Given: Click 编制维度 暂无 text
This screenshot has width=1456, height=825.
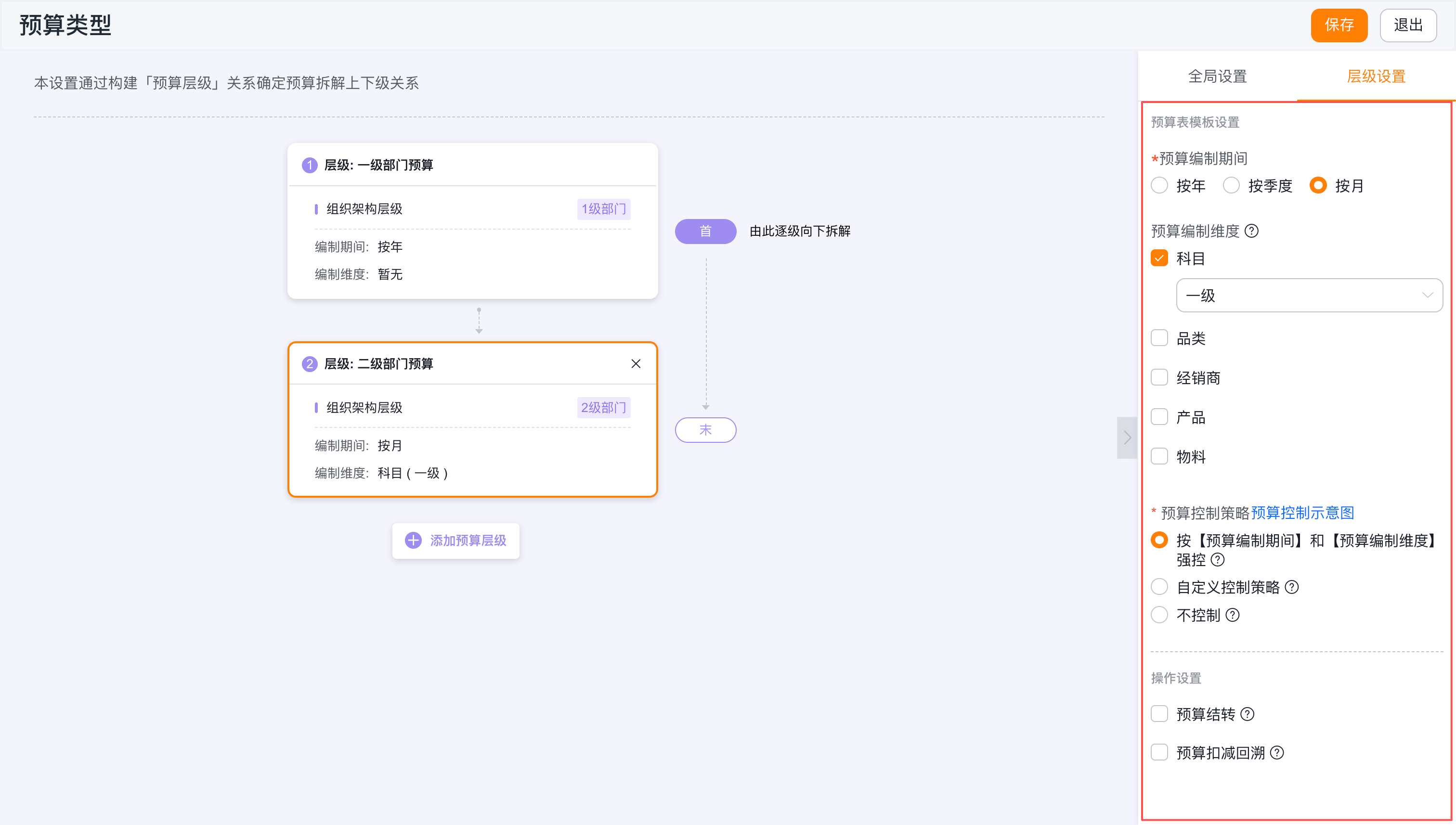Looking at the screenshot, I should coord(359,274).
